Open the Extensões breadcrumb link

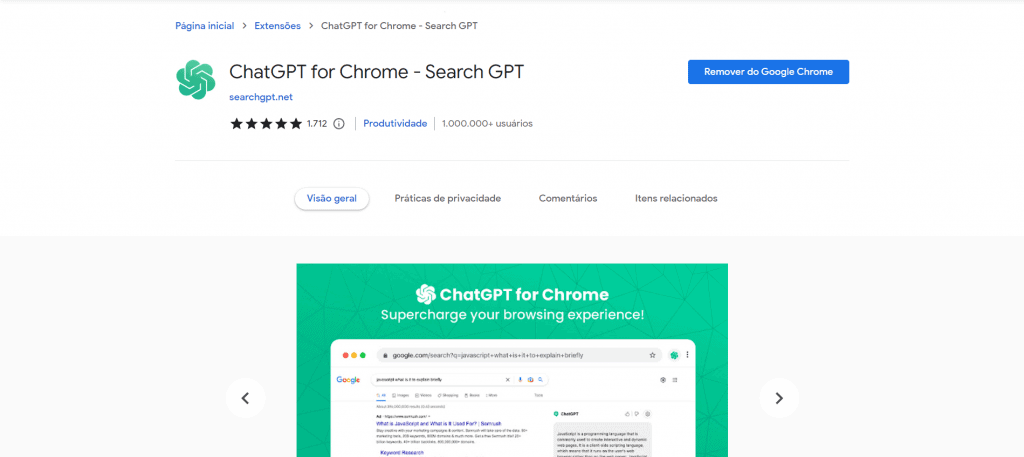click(x=278, y=26)
